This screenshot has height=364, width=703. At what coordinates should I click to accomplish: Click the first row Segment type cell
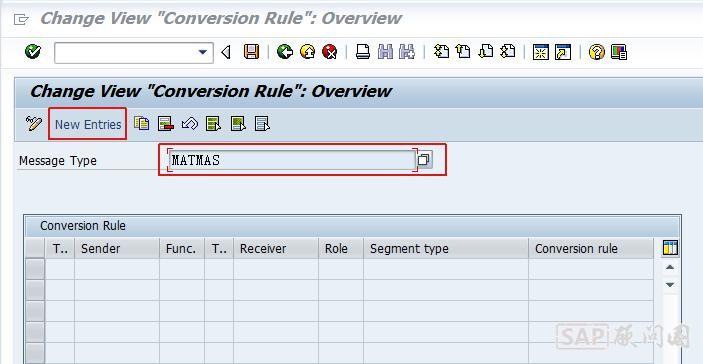pos(446,269)
